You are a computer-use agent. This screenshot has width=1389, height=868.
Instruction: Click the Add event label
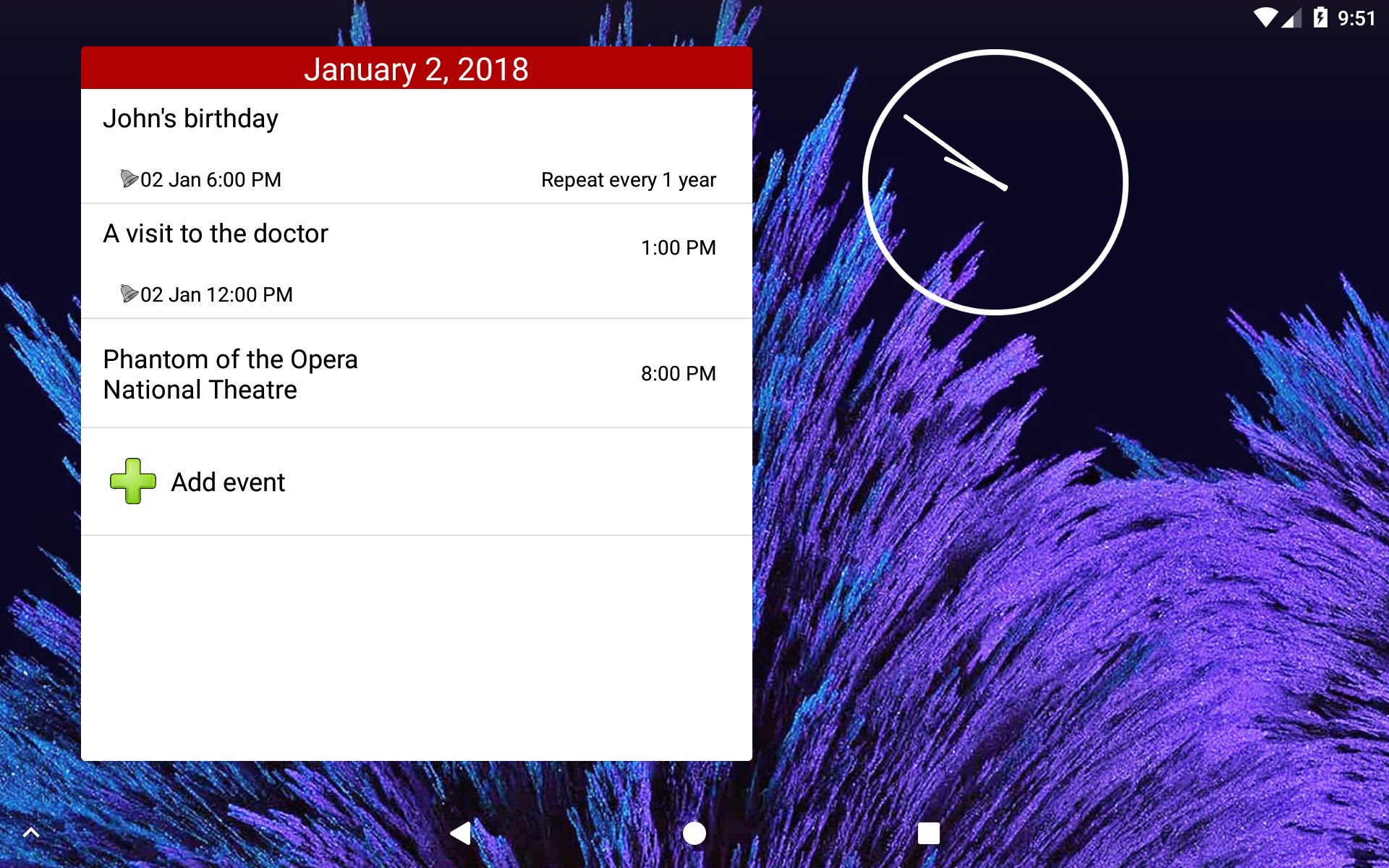point(228,482)
